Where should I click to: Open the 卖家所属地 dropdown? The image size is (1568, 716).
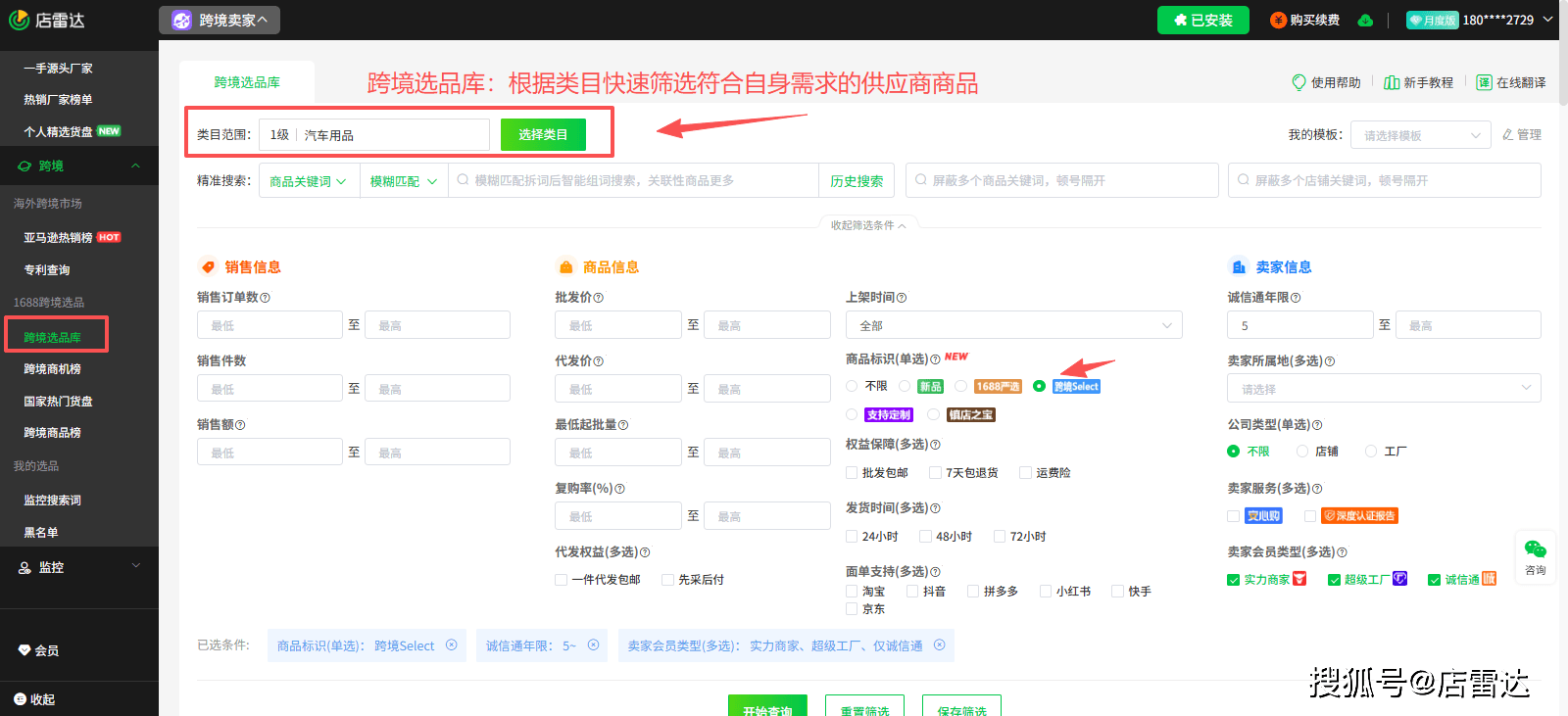(x=1384, y=389)
